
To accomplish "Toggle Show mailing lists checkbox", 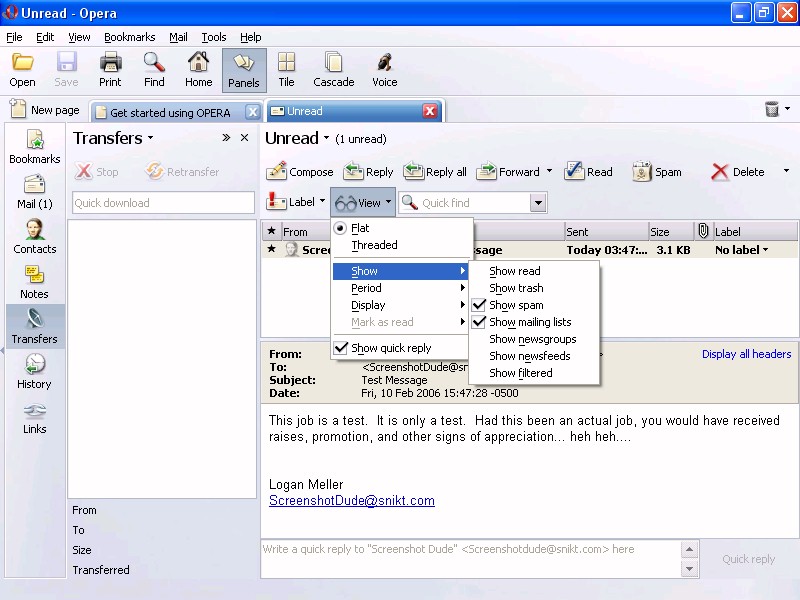I will pos(530,322).
